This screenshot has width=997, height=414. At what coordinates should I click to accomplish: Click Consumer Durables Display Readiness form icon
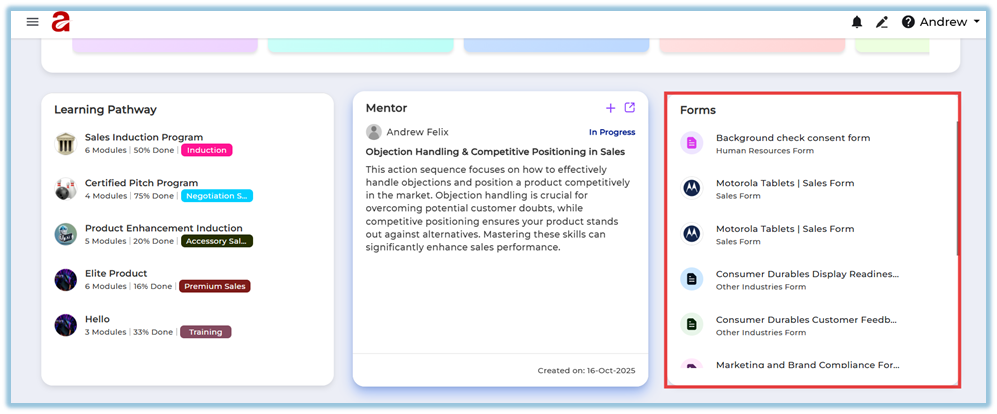(x=692, y=279)
